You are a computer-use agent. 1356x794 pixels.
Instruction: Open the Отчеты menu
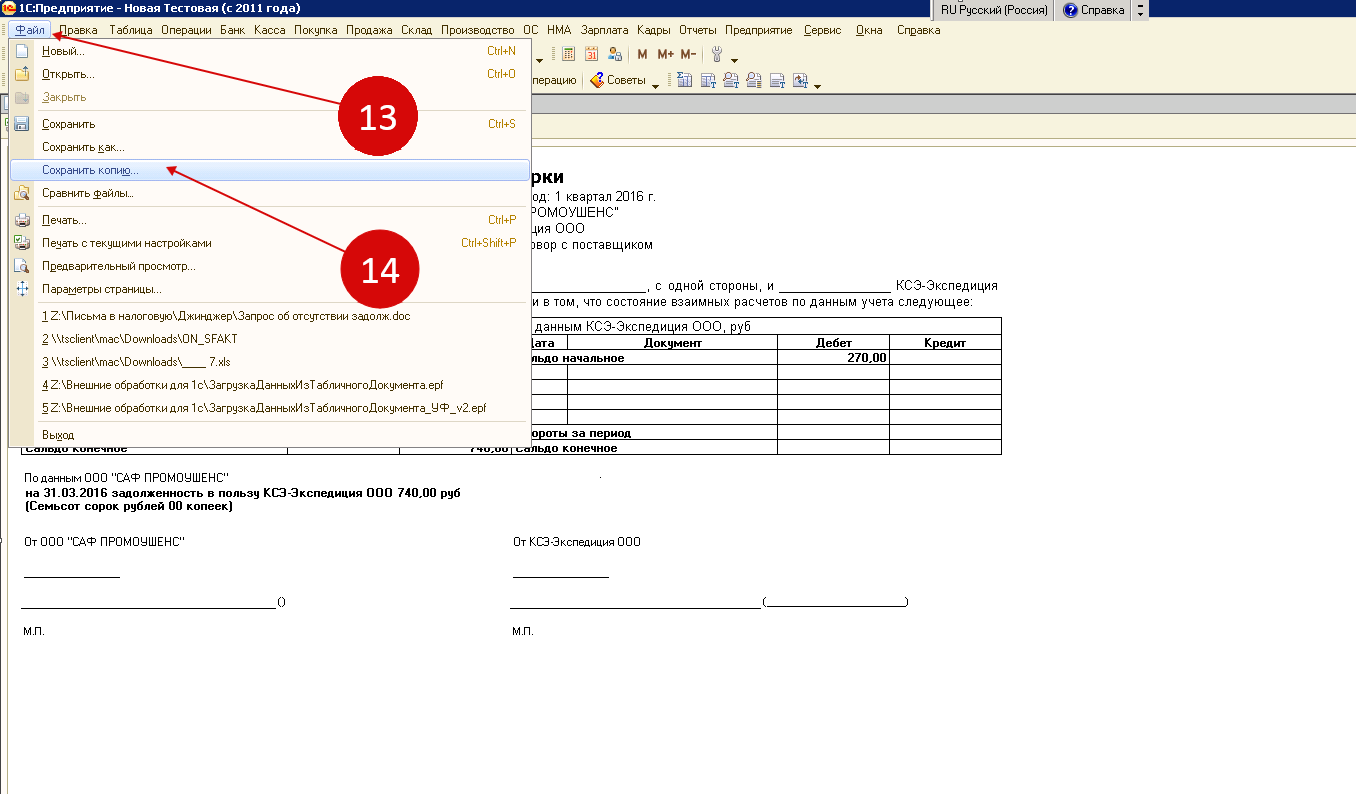point(699,30)
